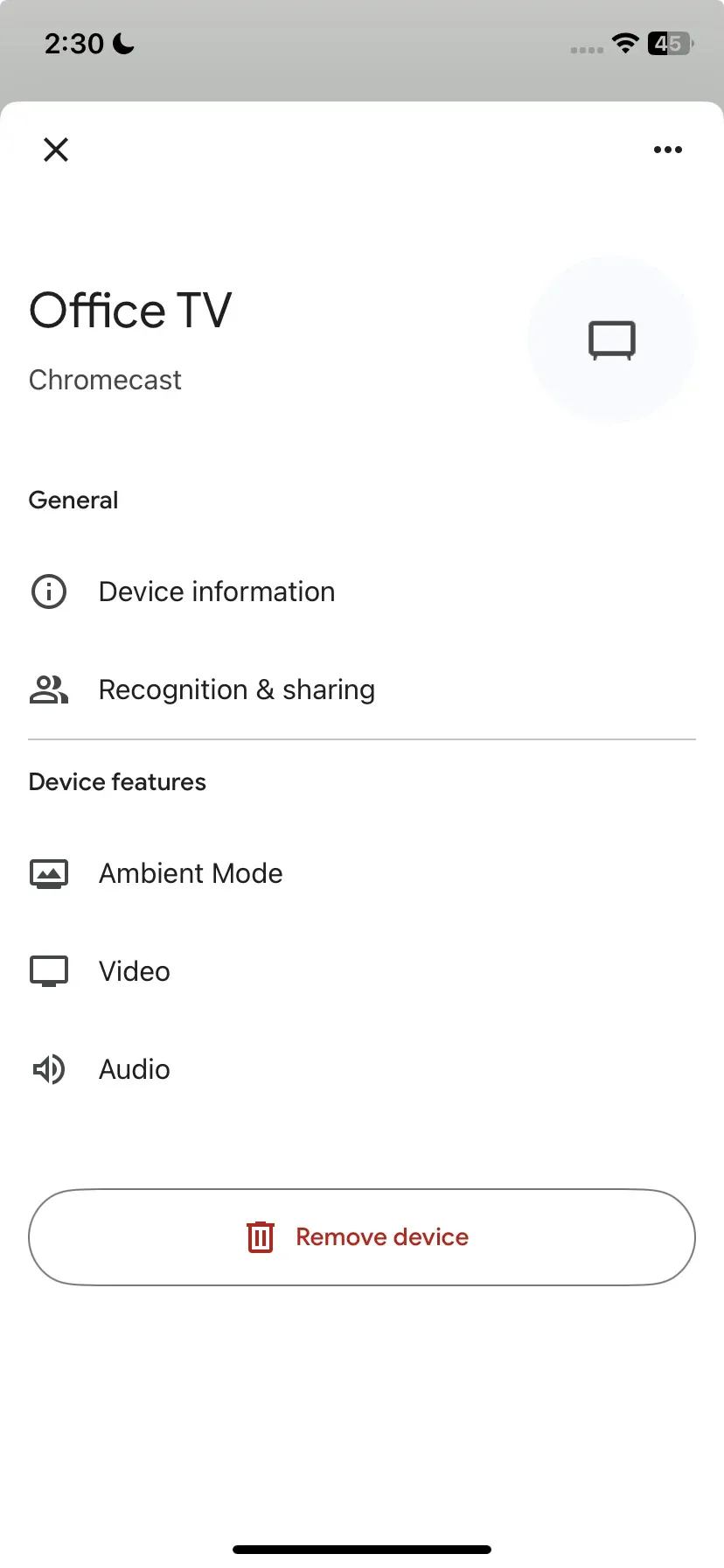Screen dimensions: 724x1568
Task: Open the Video settings entry
Action: (x=135, y=971)
